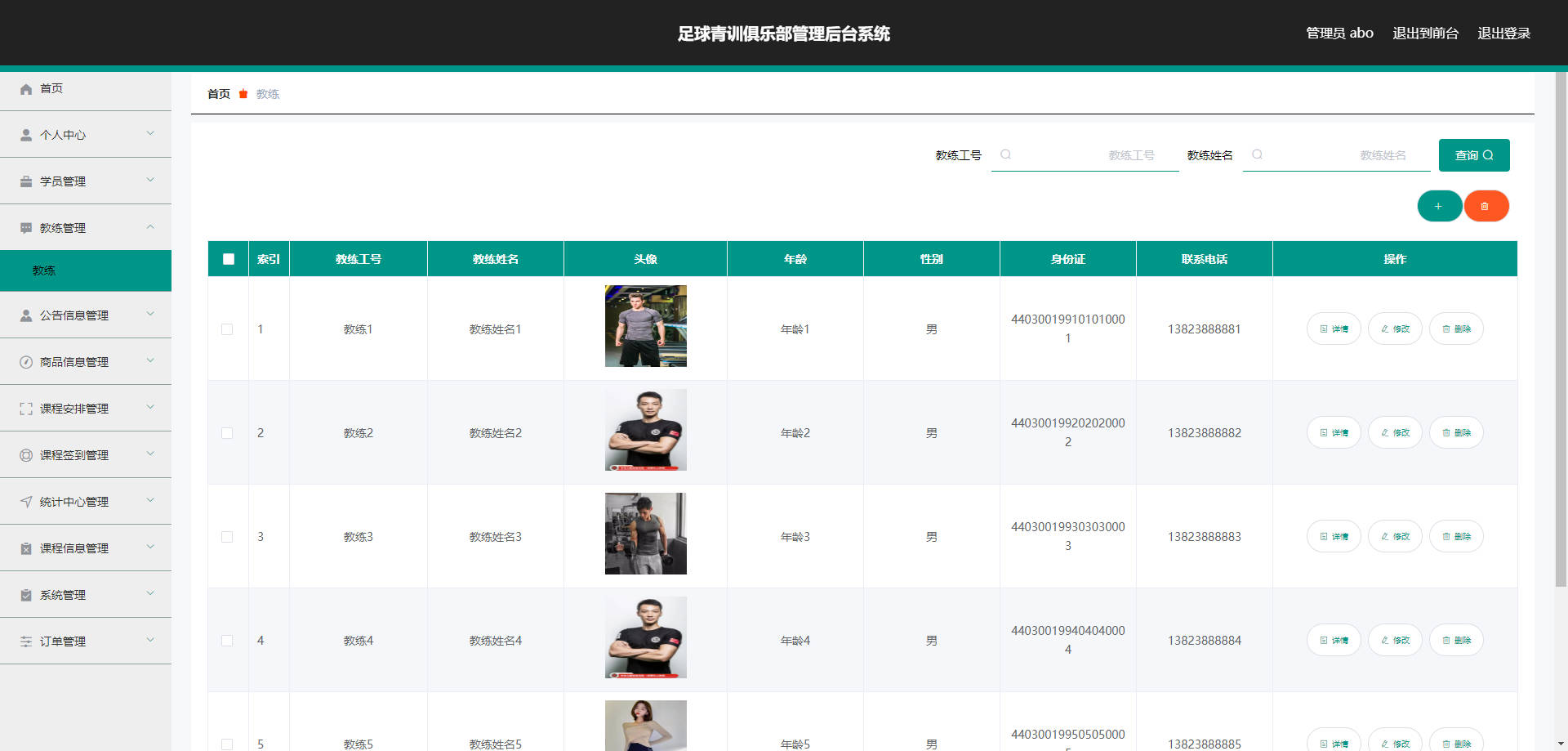Click 首页 in the breadcrumb
This screenshot has height=751, width=1568.
pyautogui.click(x=219, y=94)
